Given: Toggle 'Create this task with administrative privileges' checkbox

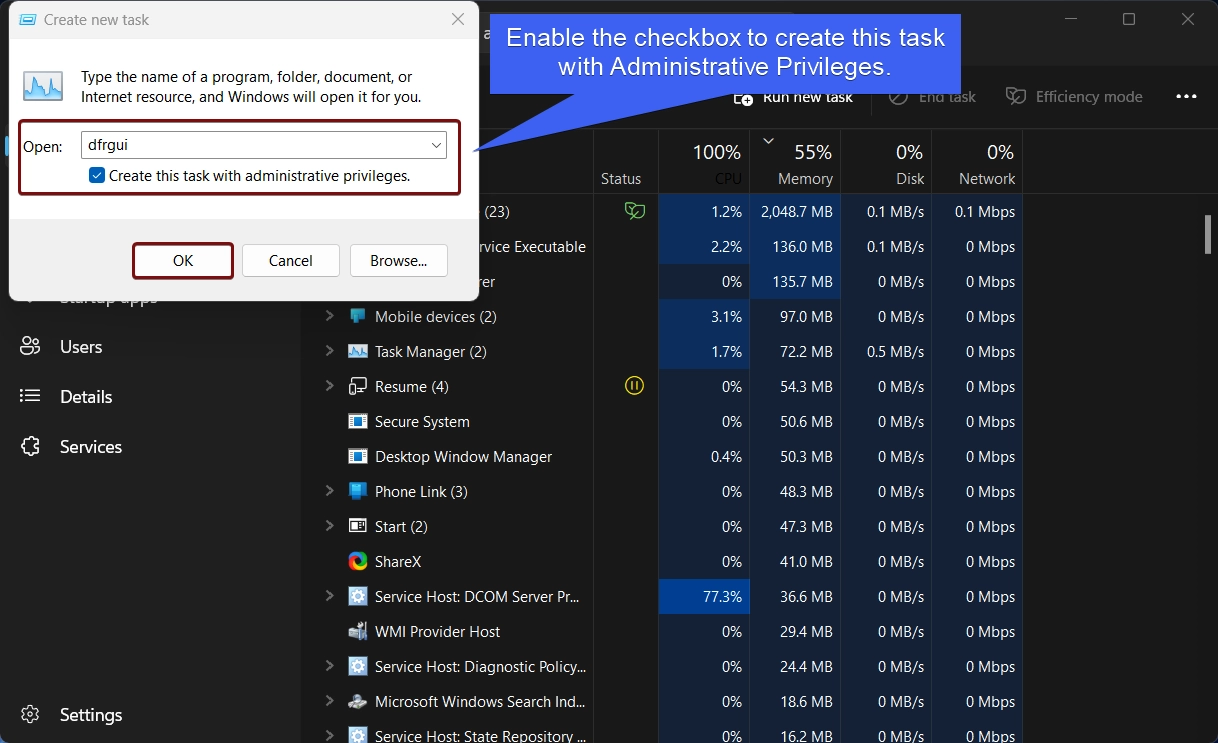Looking at the screenshot, I should coord(97,176).
